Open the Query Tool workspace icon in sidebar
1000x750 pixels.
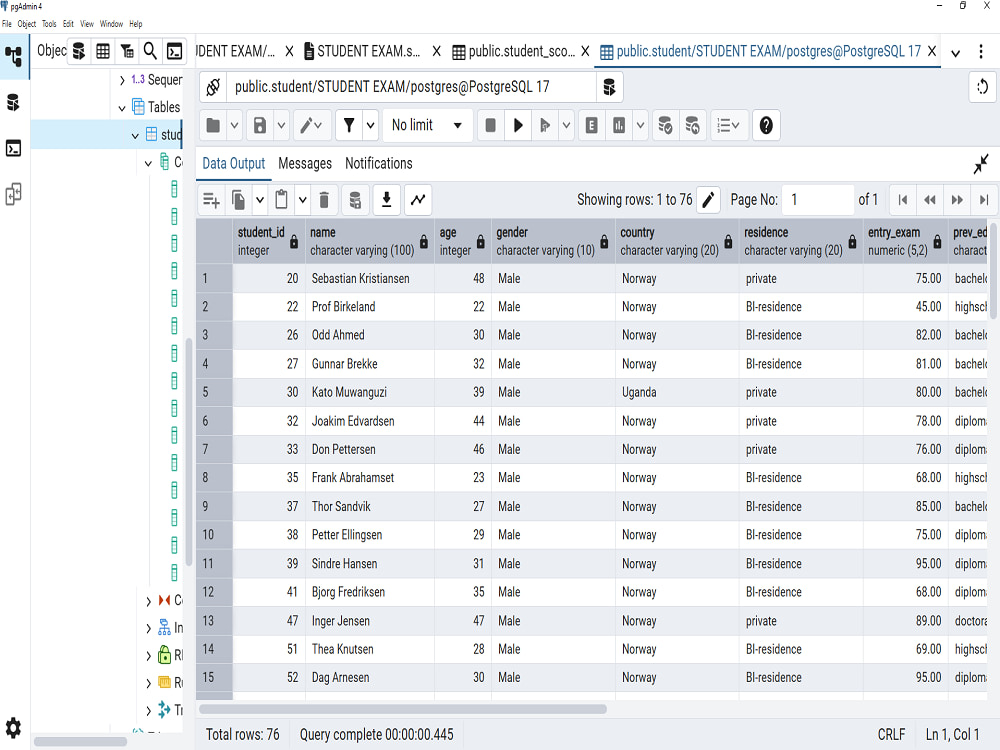[13, 103]
